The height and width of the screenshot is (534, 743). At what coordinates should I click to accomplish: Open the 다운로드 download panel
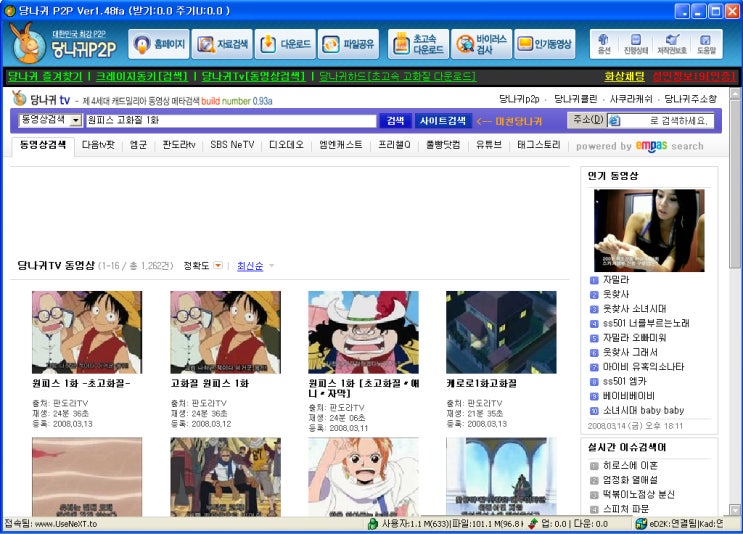(x=284, y=44)
